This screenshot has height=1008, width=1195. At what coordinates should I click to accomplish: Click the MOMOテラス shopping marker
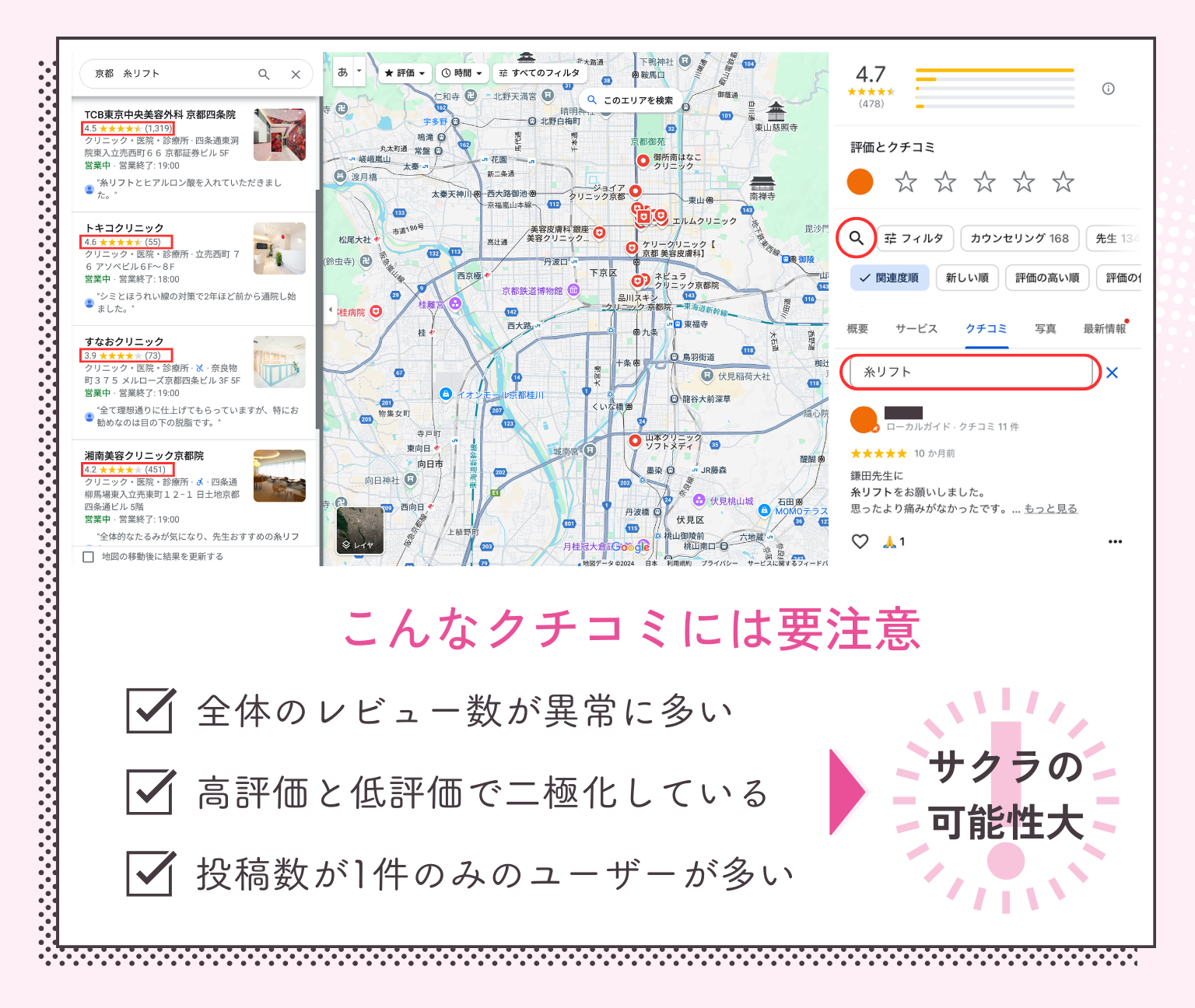point(764,510)
